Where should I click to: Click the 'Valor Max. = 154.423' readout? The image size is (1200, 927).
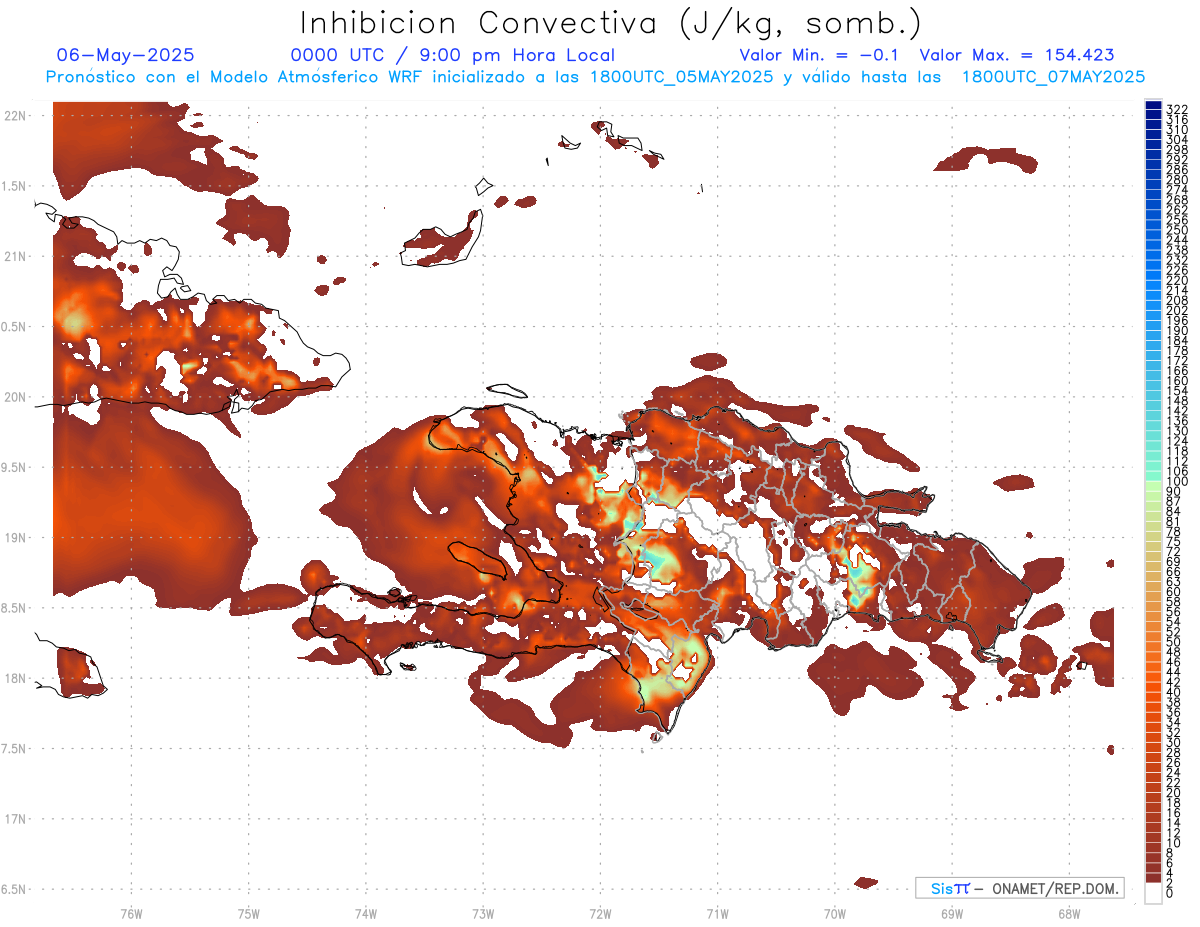[x=1017, y=55]
